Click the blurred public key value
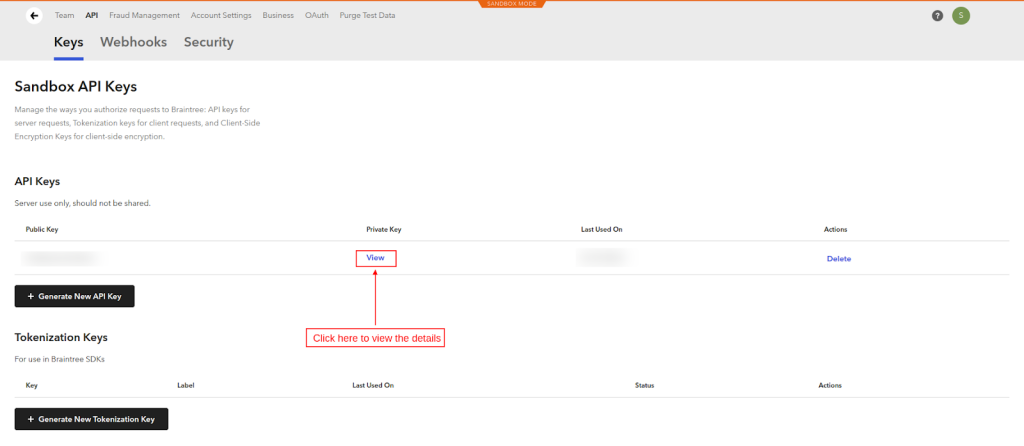The width and height of the screenshot is (1024, 446). 62,258
